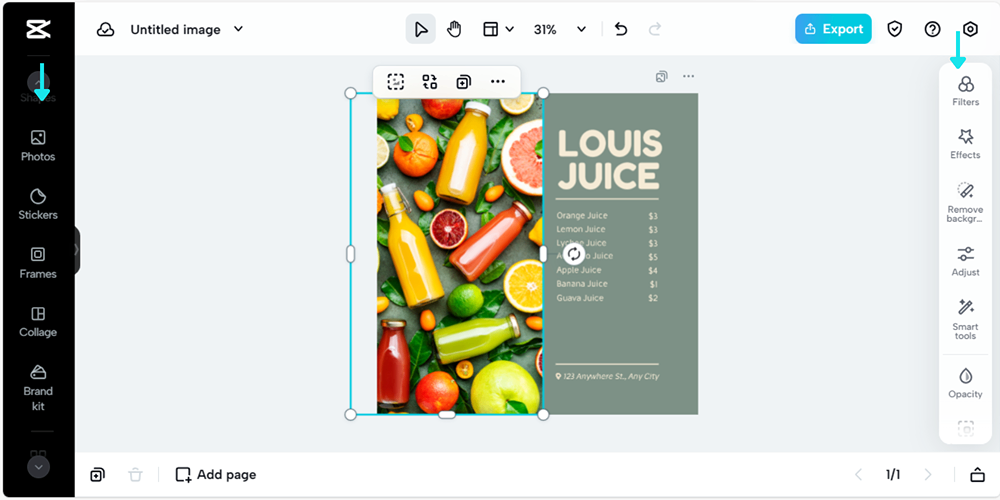Image resolution: width=1000 pixels, height=500 pixels.
Task: Open Smart tools
Action: coord(966,319)
